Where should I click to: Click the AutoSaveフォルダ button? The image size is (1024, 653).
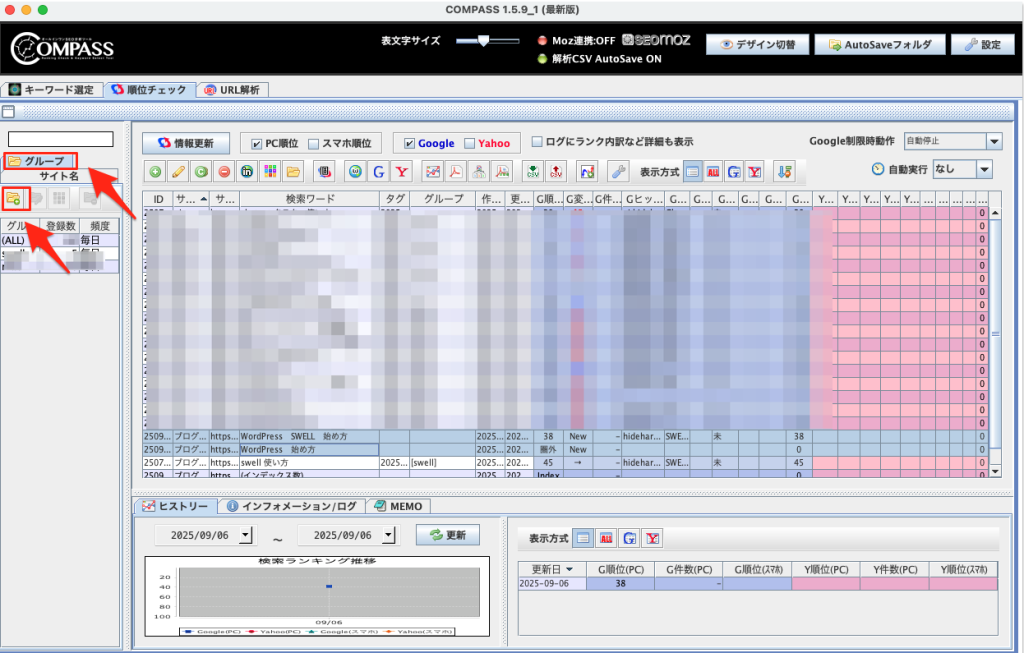879,45
